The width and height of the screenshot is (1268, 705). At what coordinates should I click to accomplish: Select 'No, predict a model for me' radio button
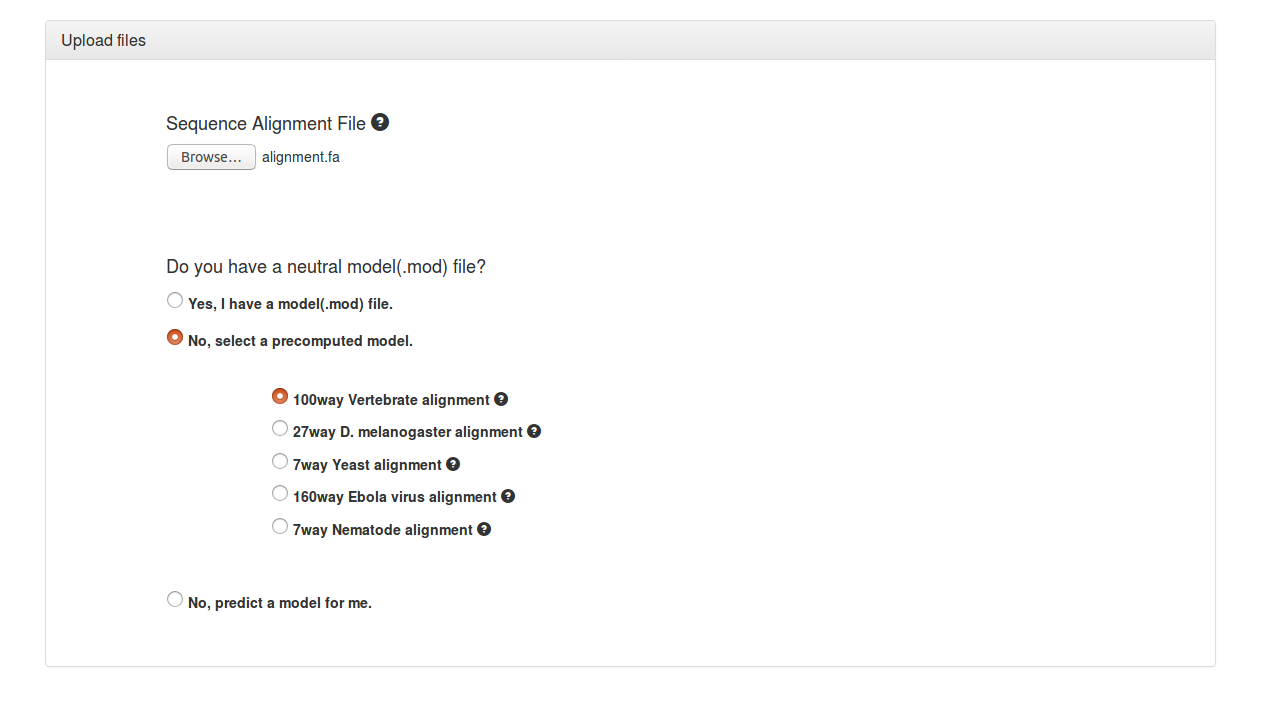pos(175,599)
